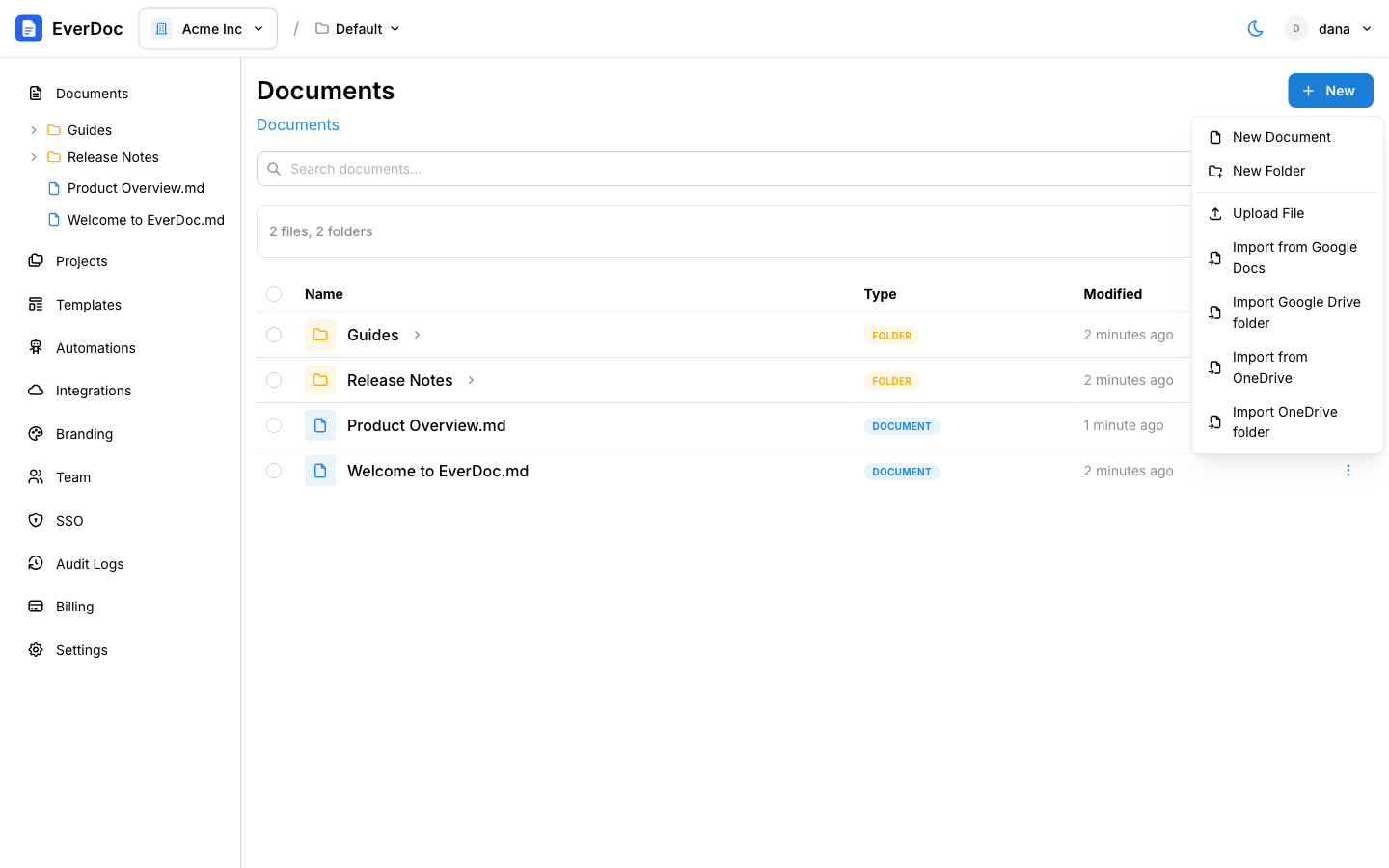Open Billing card icon in sidebar
Image resolution: width=1389 pixels, height=868 pixels.
click(x=36, y=607)
